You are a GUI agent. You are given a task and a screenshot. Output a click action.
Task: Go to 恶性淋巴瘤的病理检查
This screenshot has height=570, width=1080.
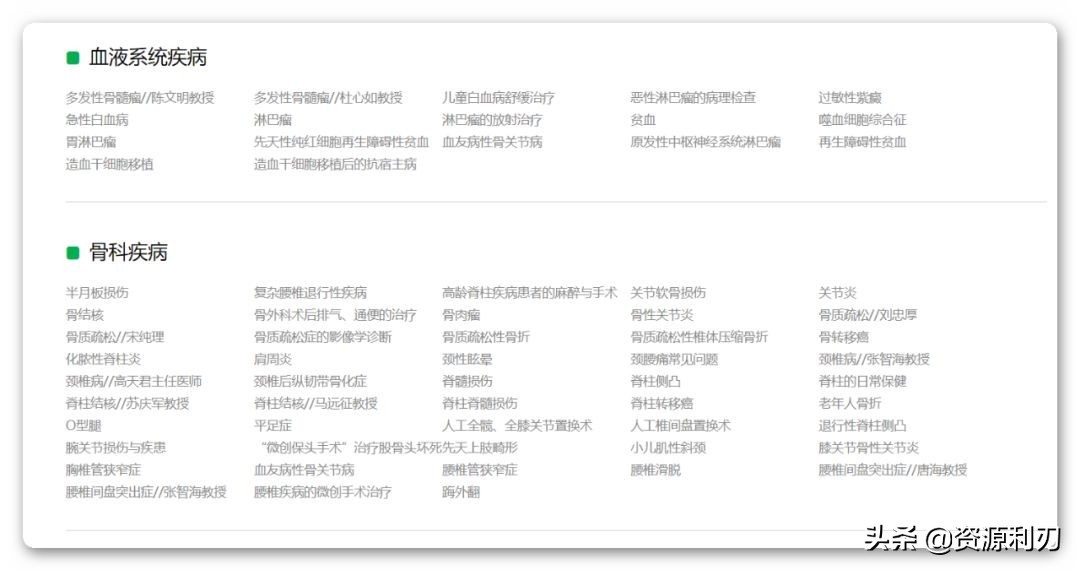693,98
